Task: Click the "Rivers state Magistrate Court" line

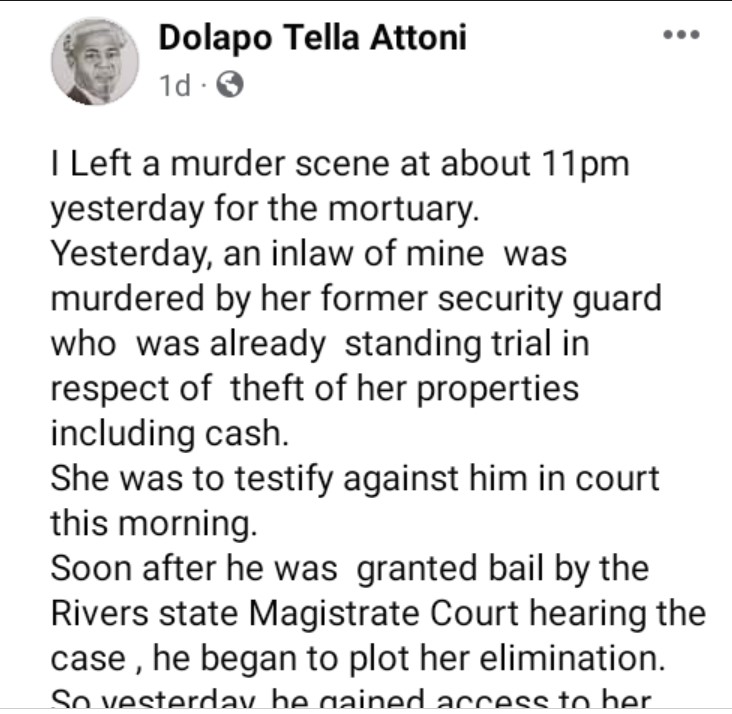Action: [378, 612]
